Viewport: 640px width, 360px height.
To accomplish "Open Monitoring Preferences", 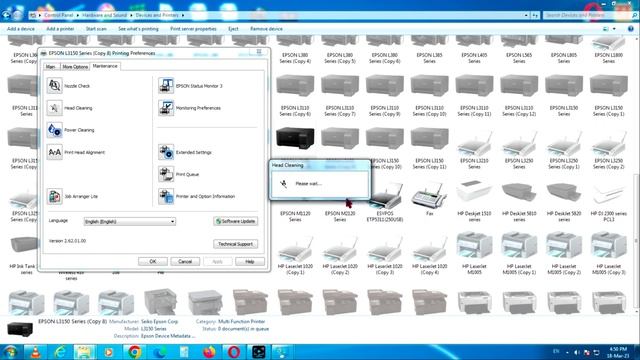I will (x=166, y=108).
